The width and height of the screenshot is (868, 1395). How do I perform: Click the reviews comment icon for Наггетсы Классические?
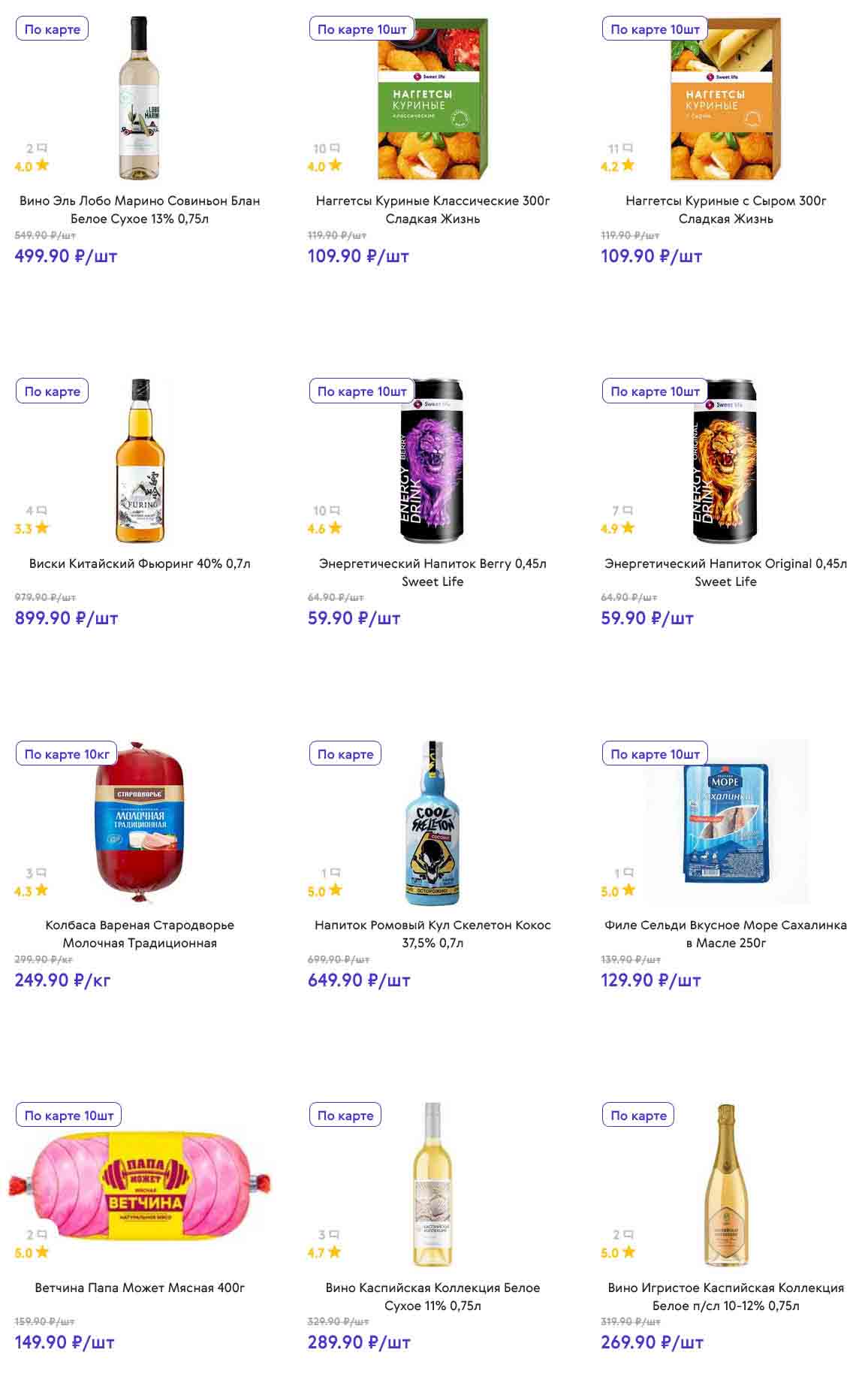pos(335,148)
